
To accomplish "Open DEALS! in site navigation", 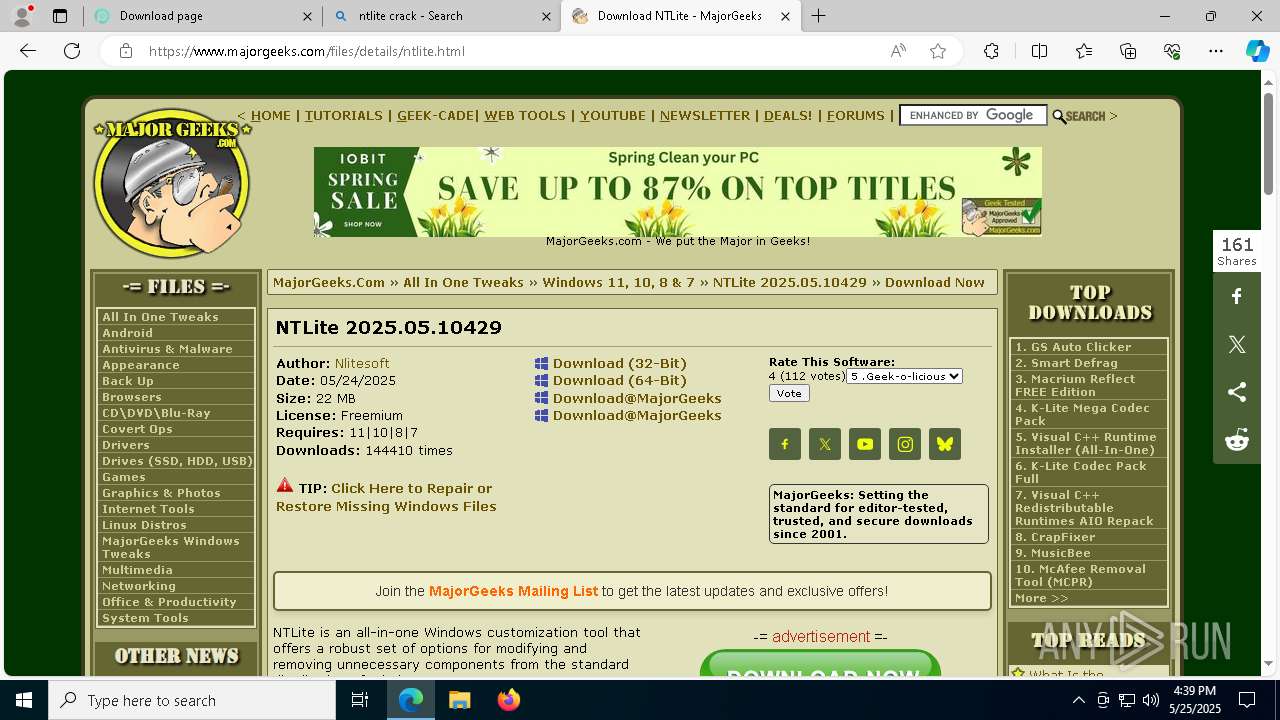I will pos(788,116).
